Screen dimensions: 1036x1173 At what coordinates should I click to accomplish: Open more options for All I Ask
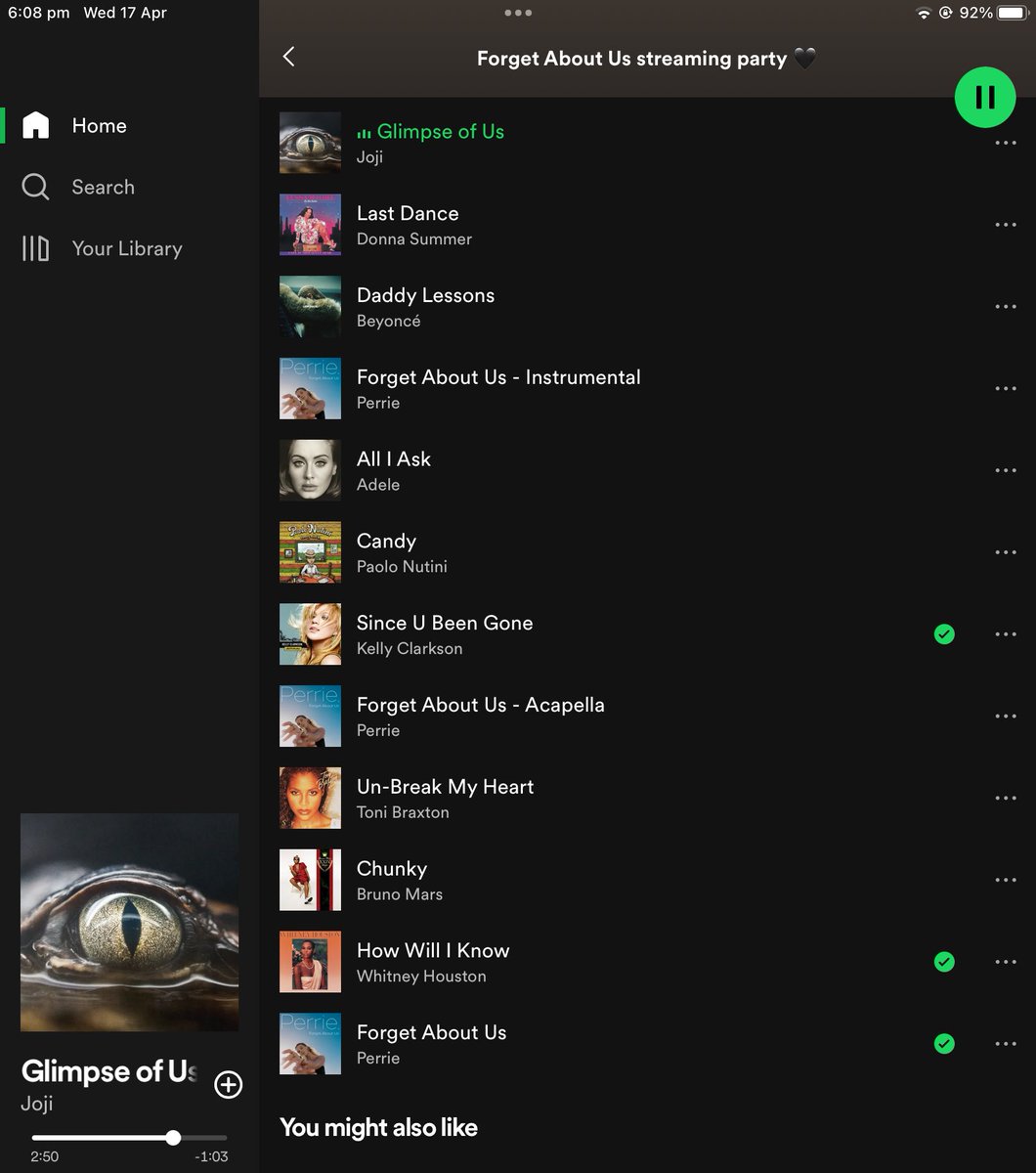tap(1006, 470)
